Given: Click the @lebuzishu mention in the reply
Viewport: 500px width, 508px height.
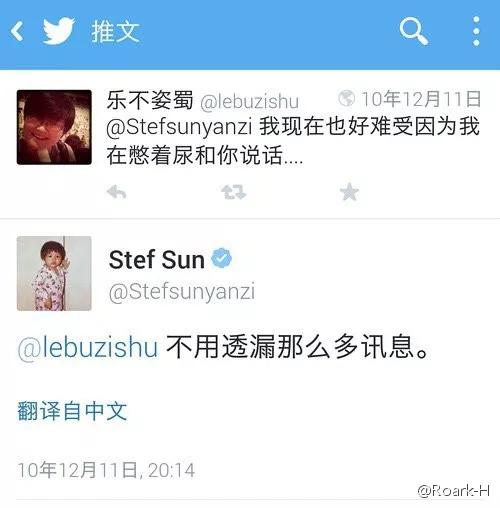Looking at the screenshot, I should pos(88,347).
